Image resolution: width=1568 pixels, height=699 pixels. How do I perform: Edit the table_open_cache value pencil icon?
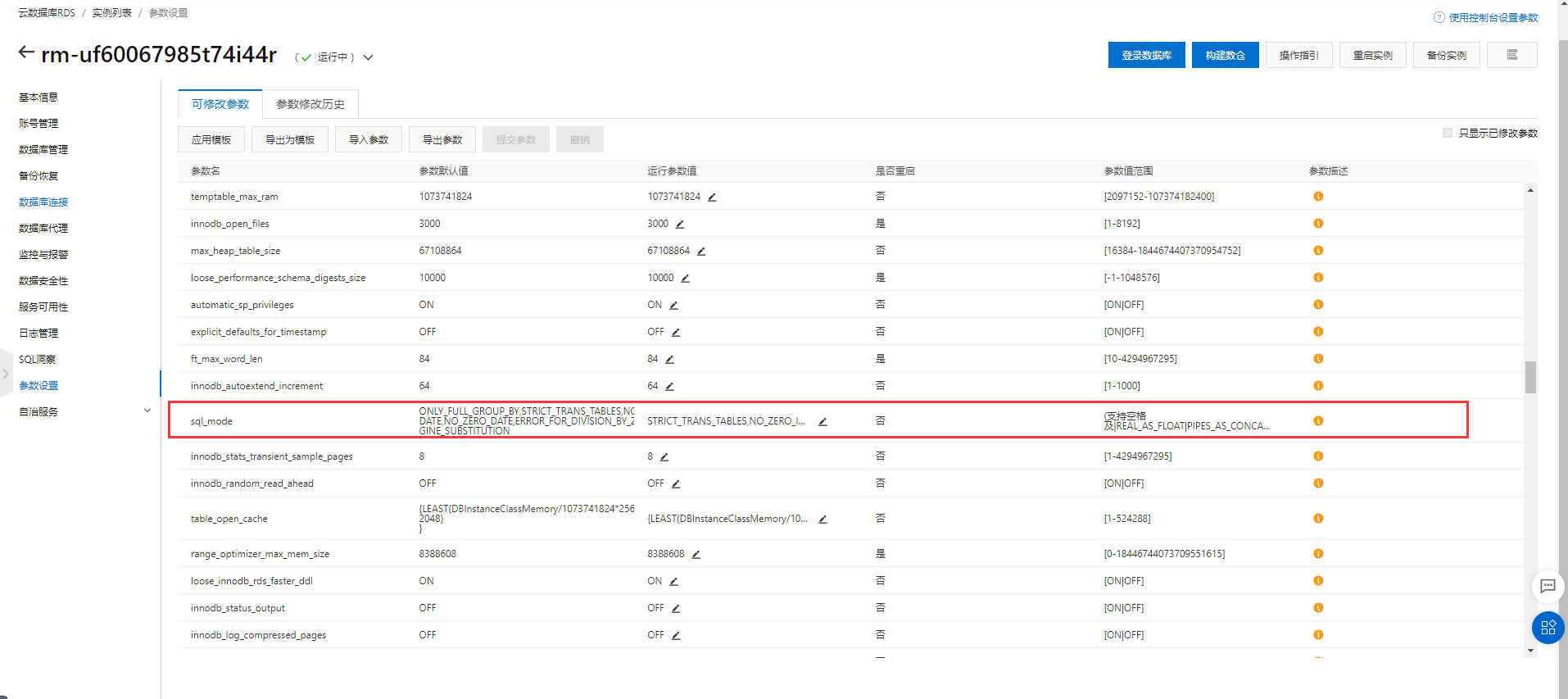(x=823, y=520)
